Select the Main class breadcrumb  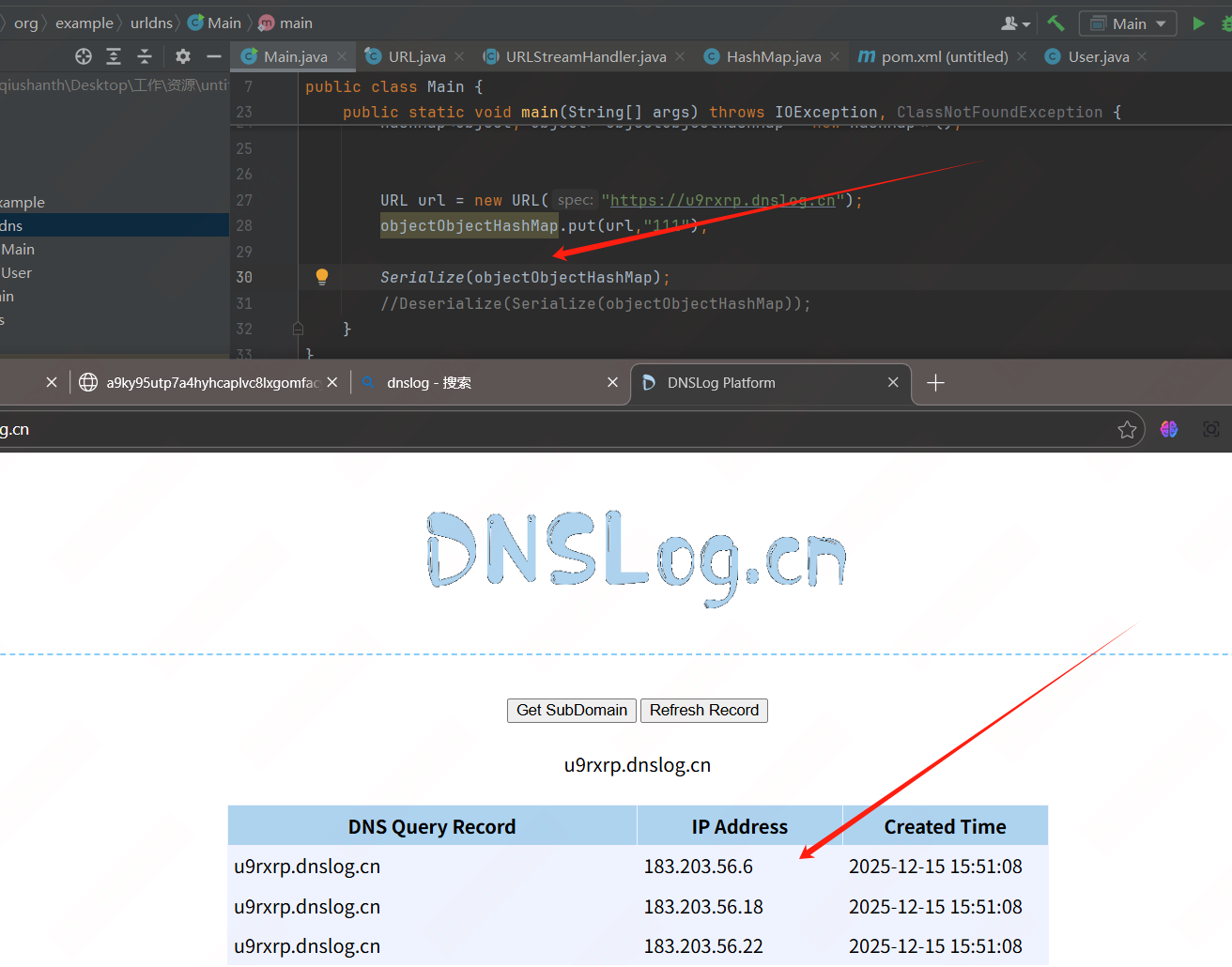(215, 23)
